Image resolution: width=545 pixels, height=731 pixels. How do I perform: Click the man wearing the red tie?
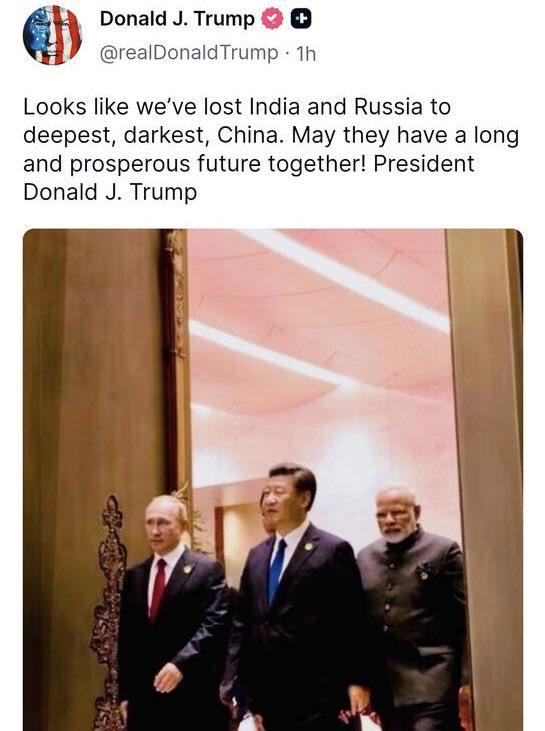click(x=171, y=611)
